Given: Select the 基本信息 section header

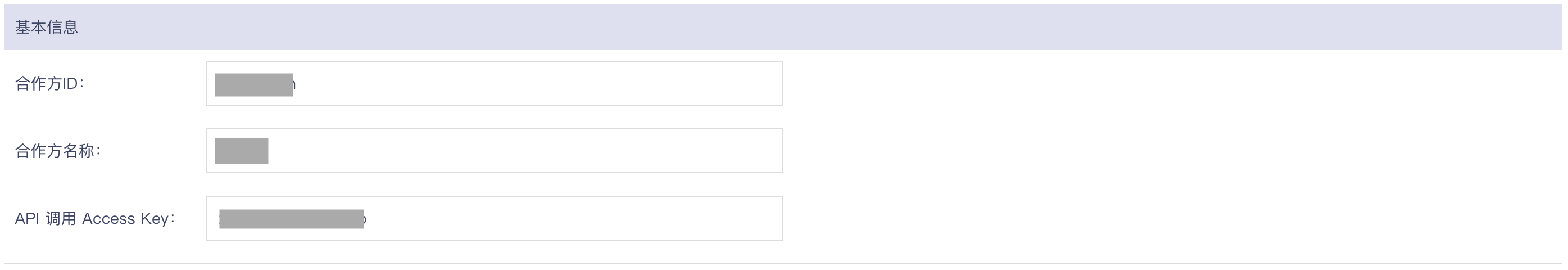Looking at the screenshot, I should point(47,28).
